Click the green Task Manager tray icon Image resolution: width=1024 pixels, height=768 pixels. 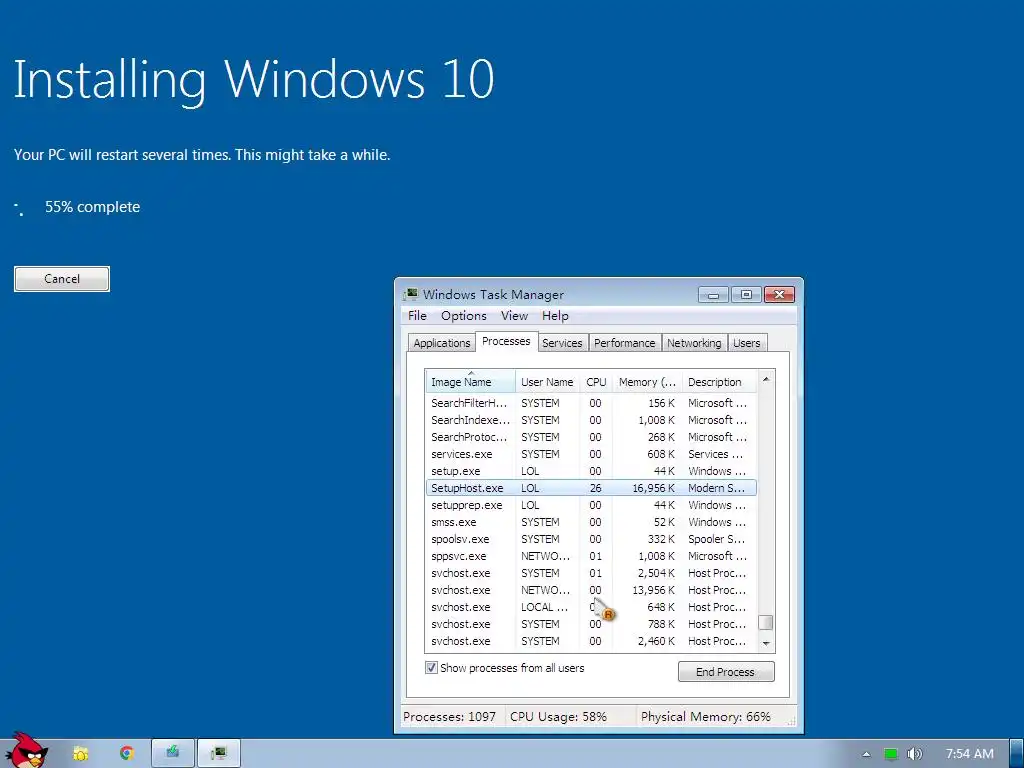tap(890, 754)
